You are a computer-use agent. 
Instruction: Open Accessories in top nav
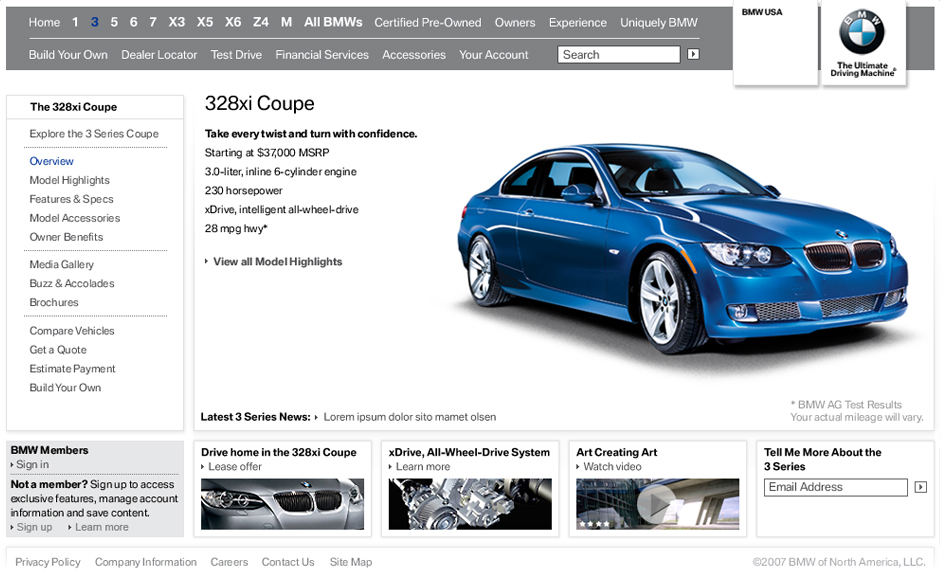[x=414, y=55]
